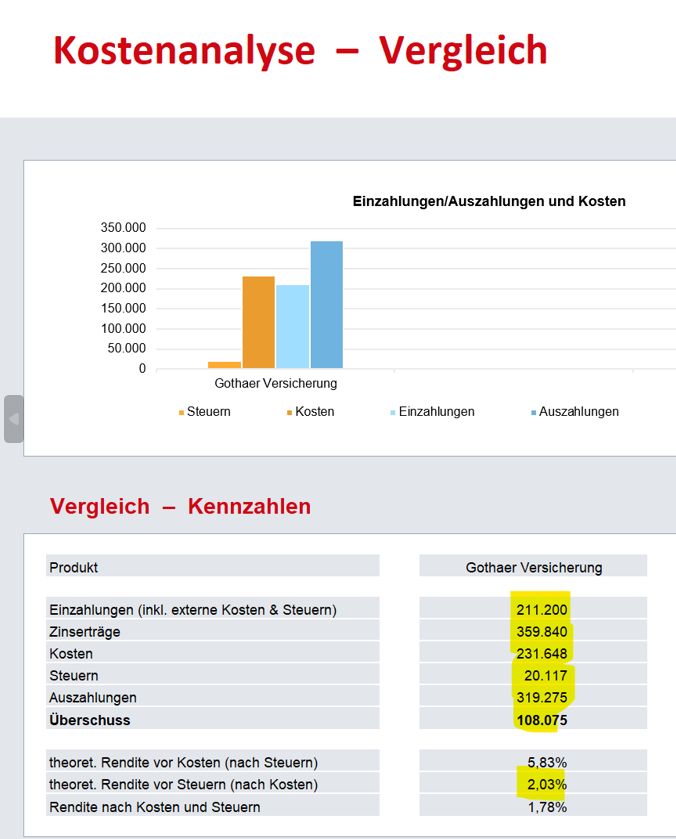This screenshot has height=839, width=676.
Task: Click the value 211.200
Action: point(542,609)
